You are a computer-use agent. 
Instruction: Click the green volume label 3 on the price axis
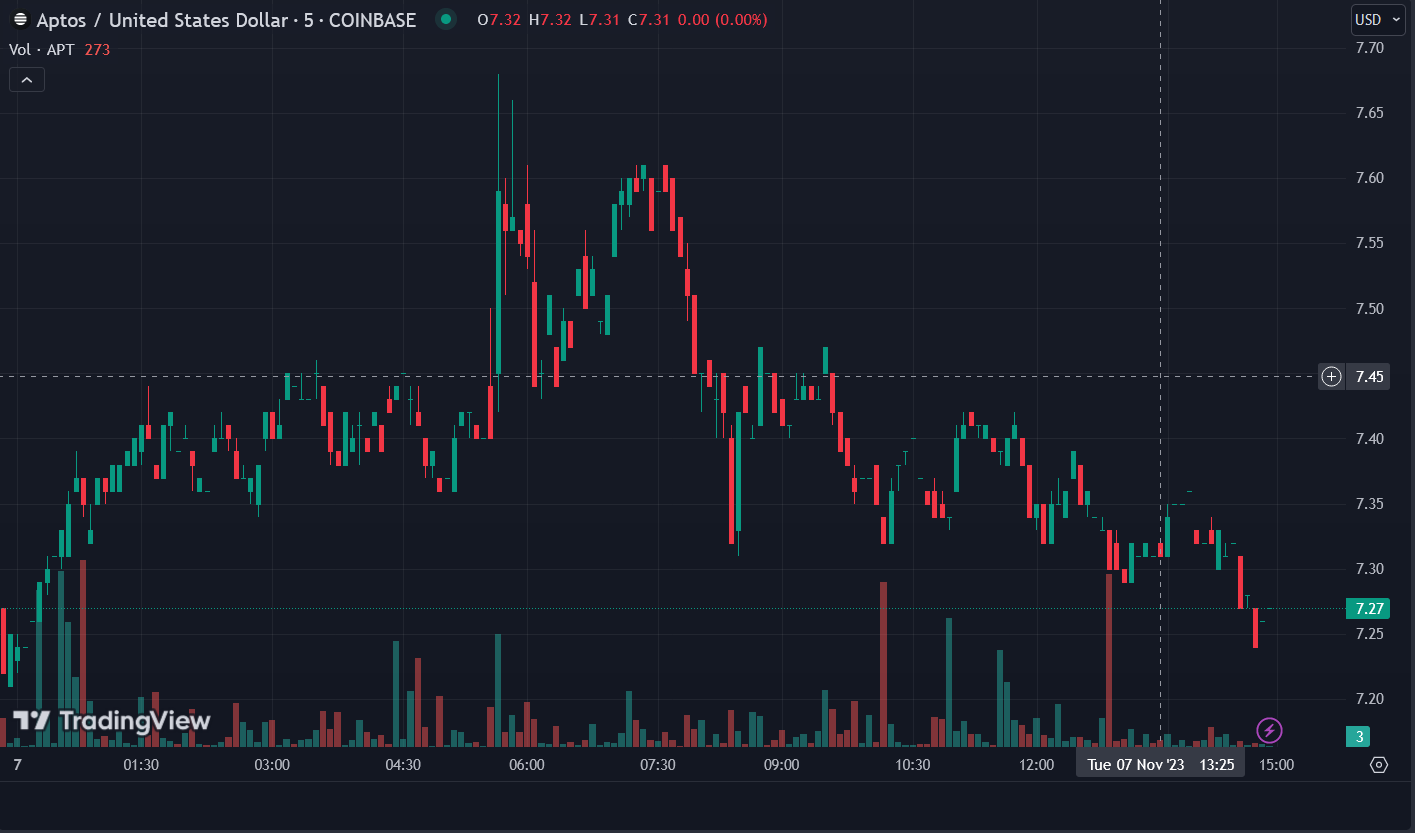[1357, 737]
